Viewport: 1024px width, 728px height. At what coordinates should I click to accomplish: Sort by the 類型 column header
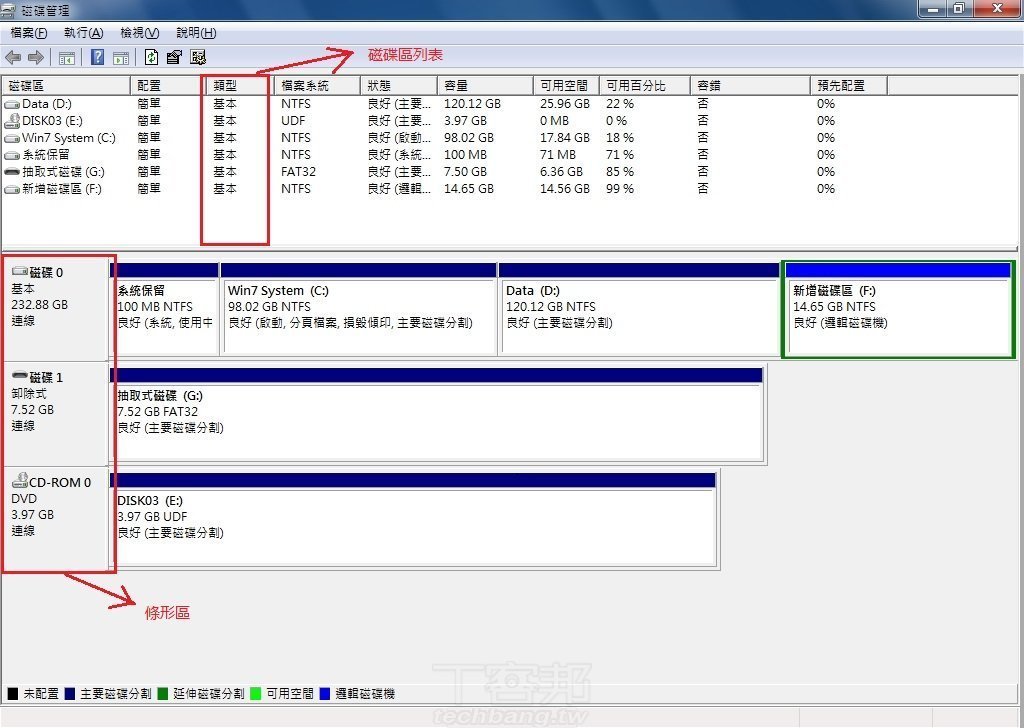(241, 86)
